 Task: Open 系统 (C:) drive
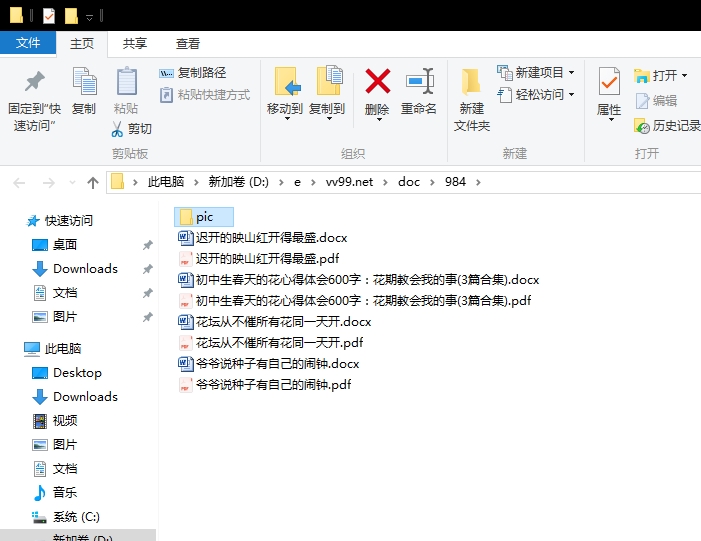66,517
